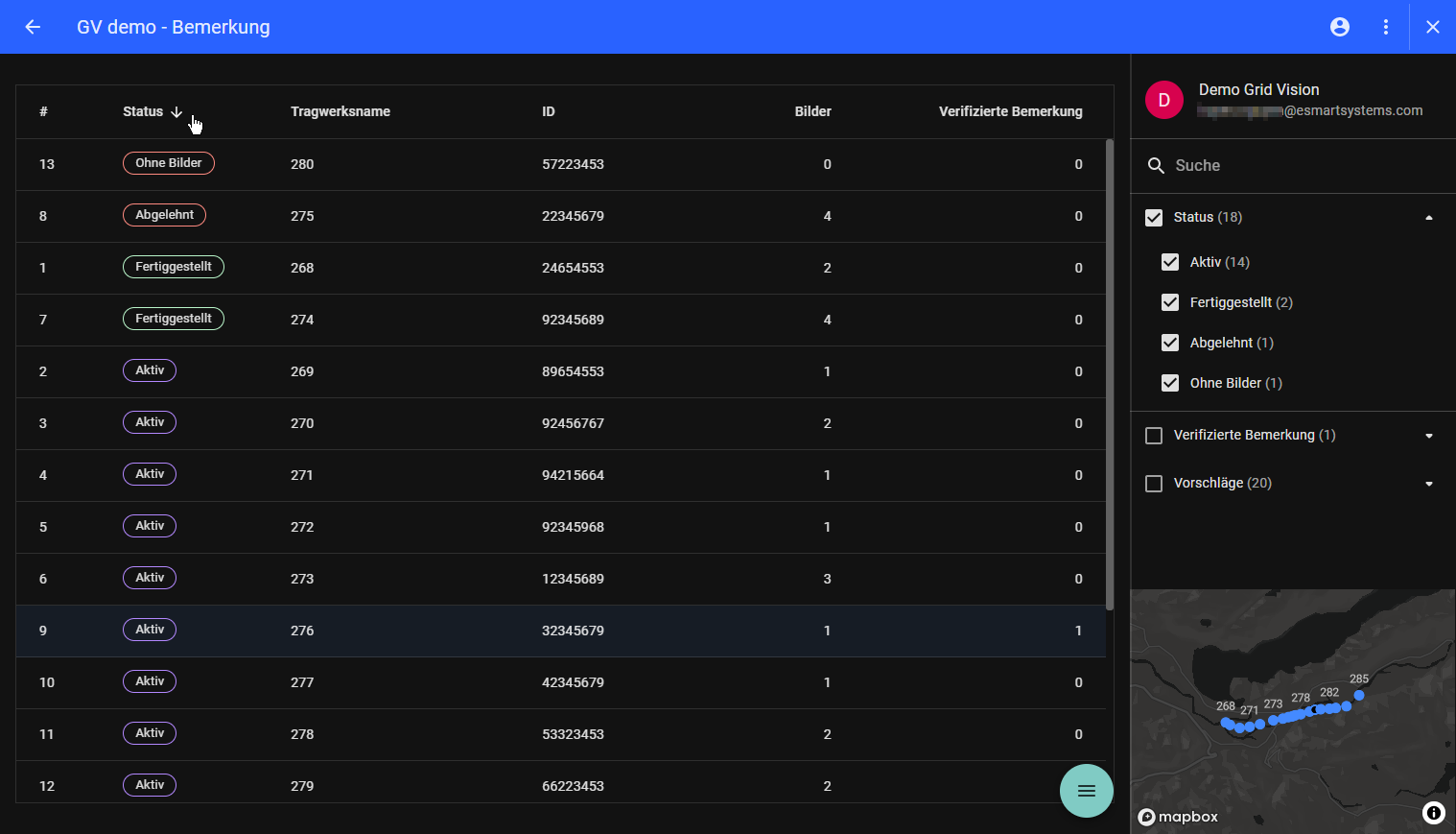
Task: Enable the Vorschläge filter checkbox
Action: point(1154,484)
